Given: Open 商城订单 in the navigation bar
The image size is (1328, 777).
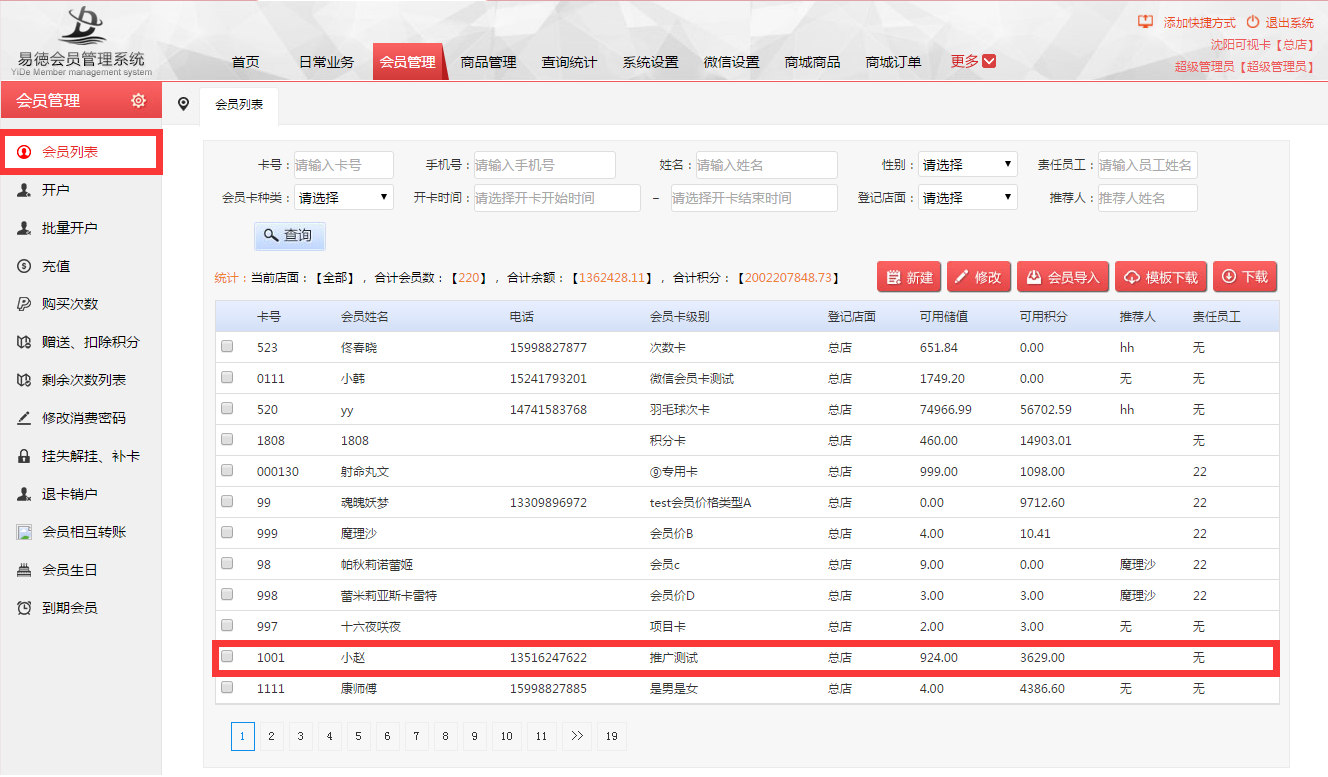Looking at the screenshot, I should (893, 62).
